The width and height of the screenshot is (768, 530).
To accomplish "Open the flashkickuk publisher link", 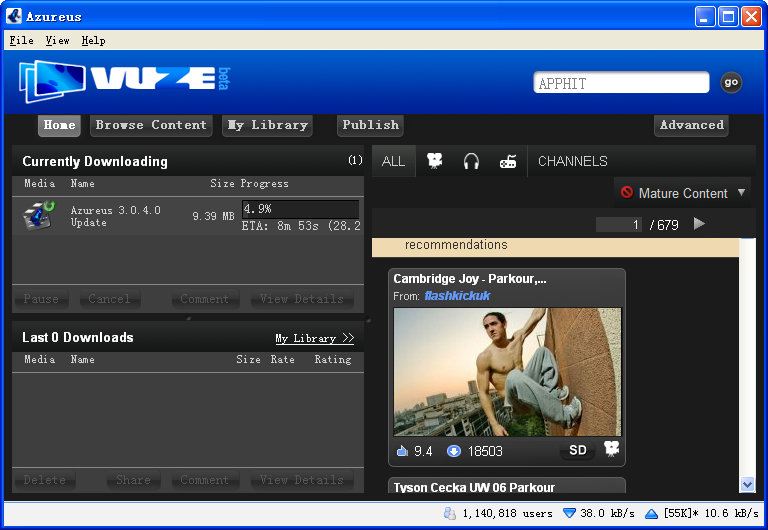I will coord(457,296).
